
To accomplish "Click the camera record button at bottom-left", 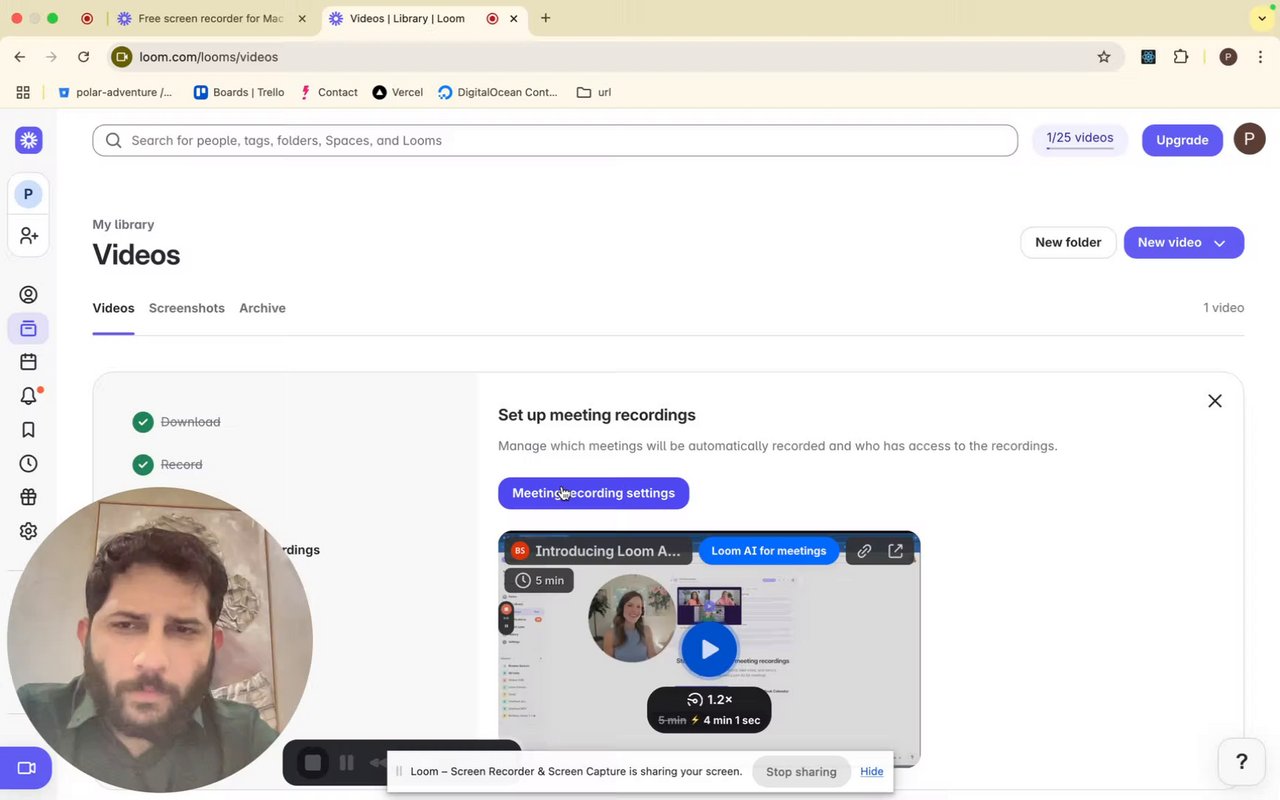I will (26, 768).
